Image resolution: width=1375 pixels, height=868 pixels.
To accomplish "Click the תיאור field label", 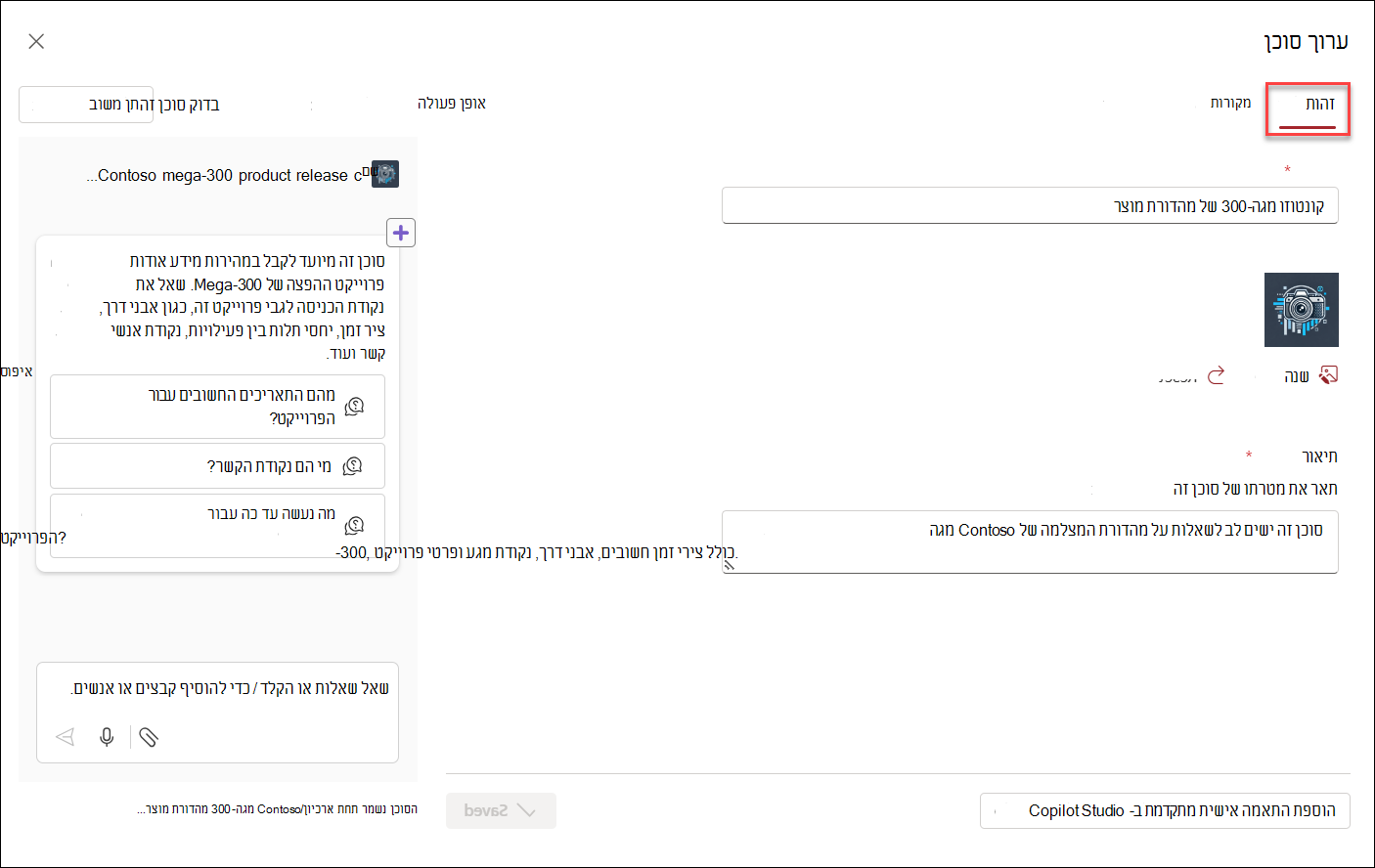I will [1319, 456].
